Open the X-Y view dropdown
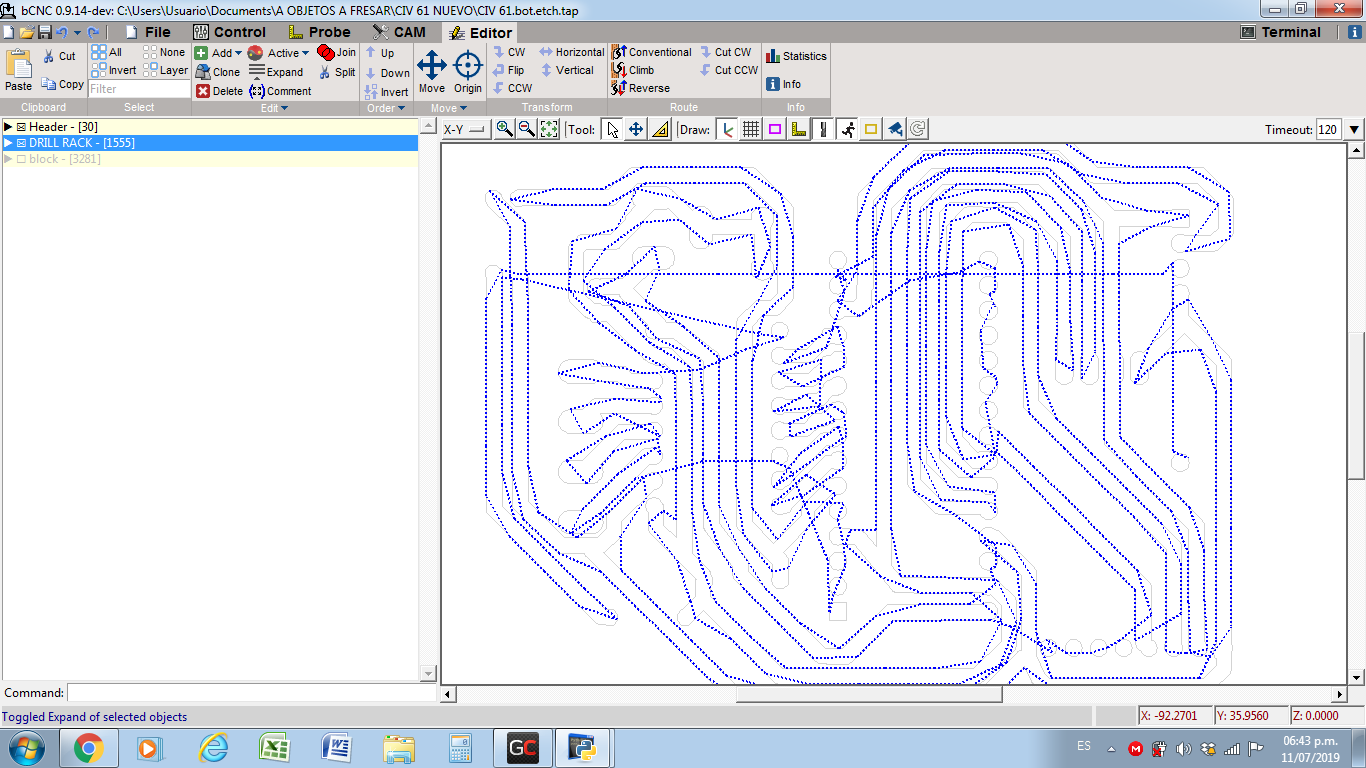This screenshot has width=1366, height=768. (464, 129)
